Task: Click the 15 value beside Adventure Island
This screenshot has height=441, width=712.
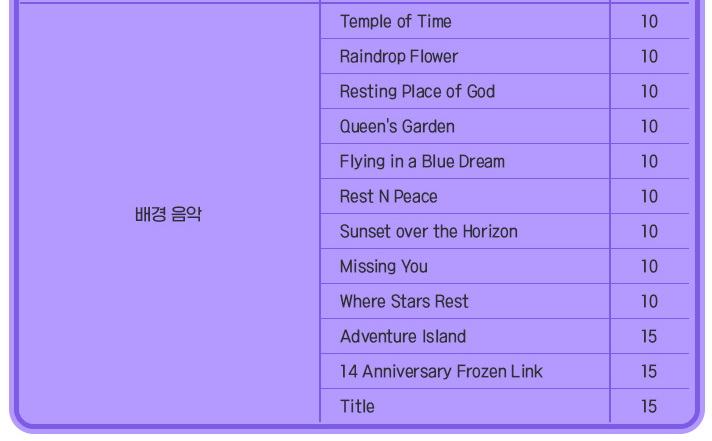Action: 649,336
